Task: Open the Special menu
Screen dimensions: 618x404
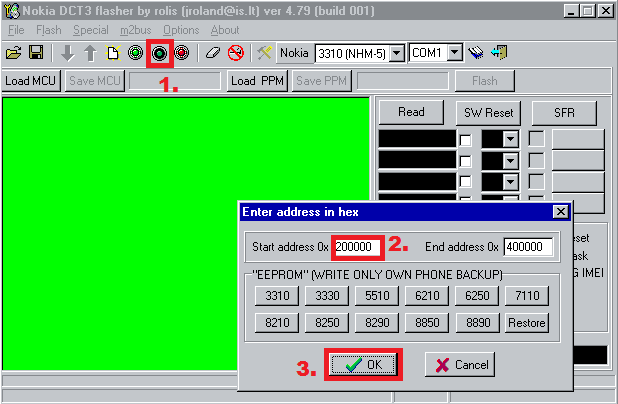Action: point(91,30)
